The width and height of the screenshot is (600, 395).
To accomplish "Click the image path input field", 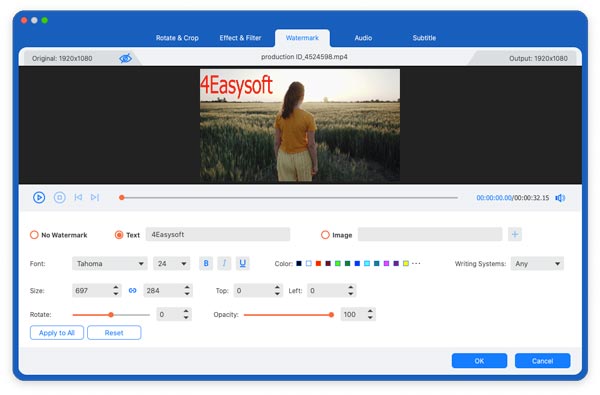I will pos(430,234).
